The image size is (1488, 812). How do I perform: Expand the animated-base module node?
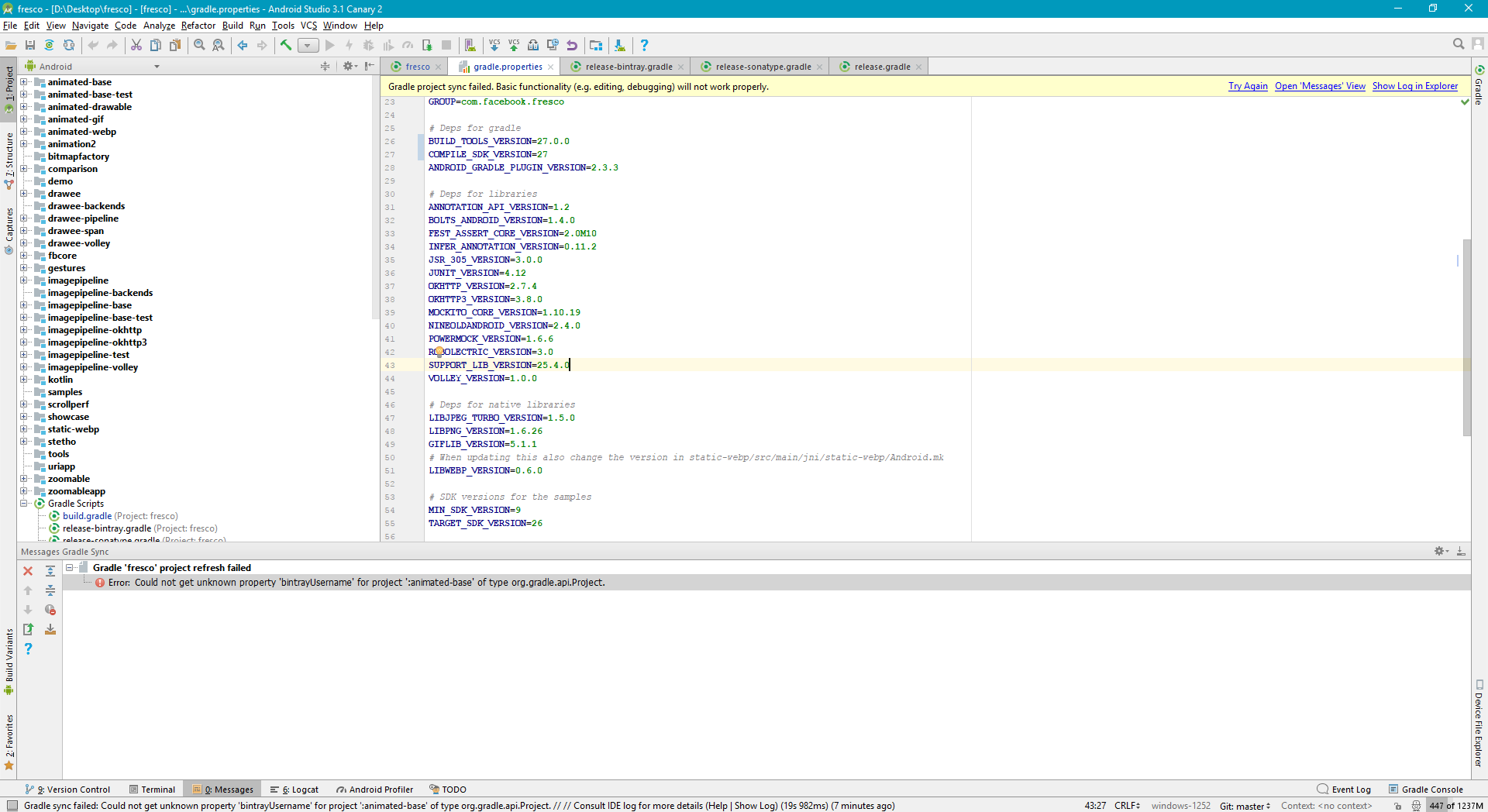(x=24, y=82)
